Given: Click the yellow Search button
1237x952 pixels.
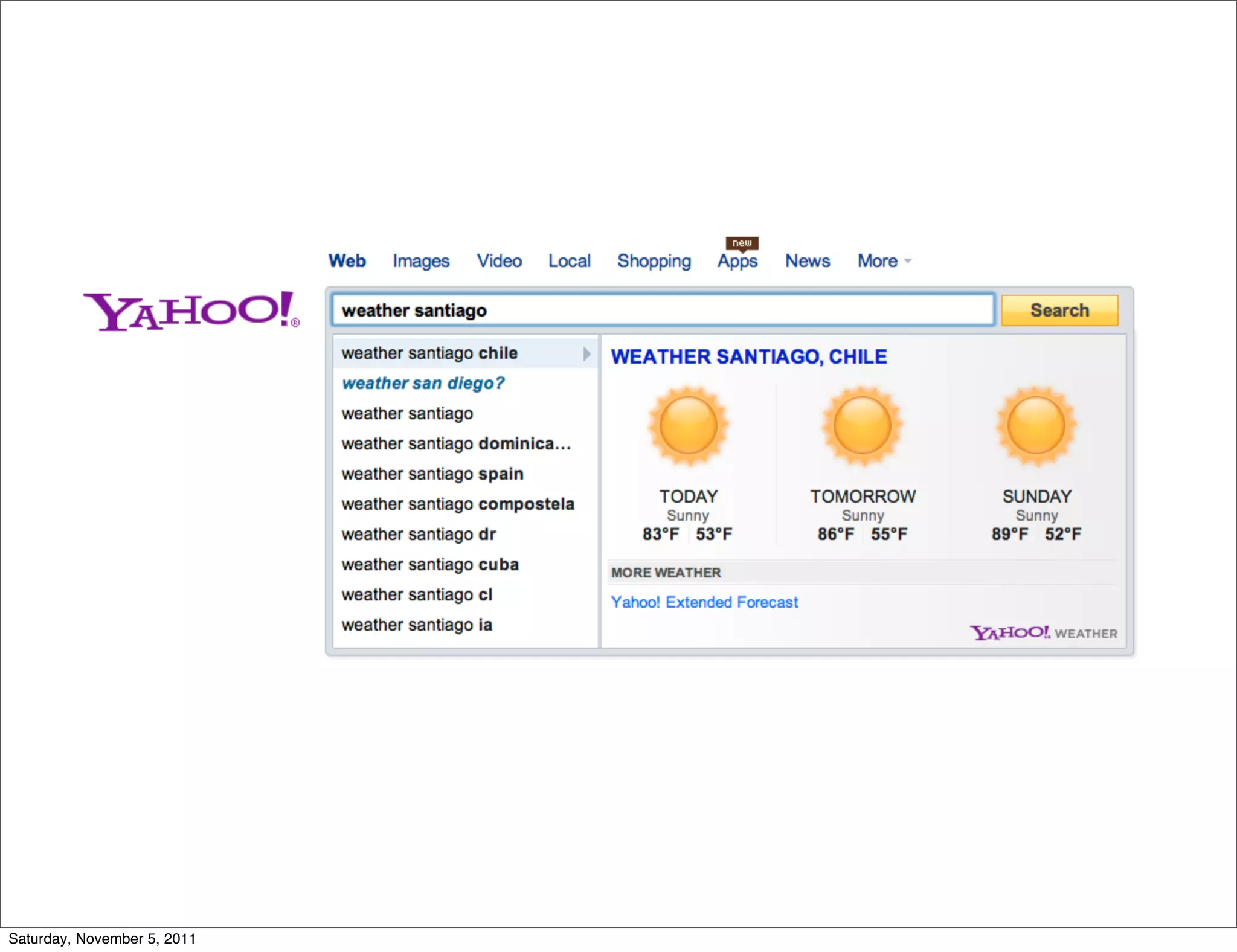Looking at the screenshot, I should click(1059, 310).
